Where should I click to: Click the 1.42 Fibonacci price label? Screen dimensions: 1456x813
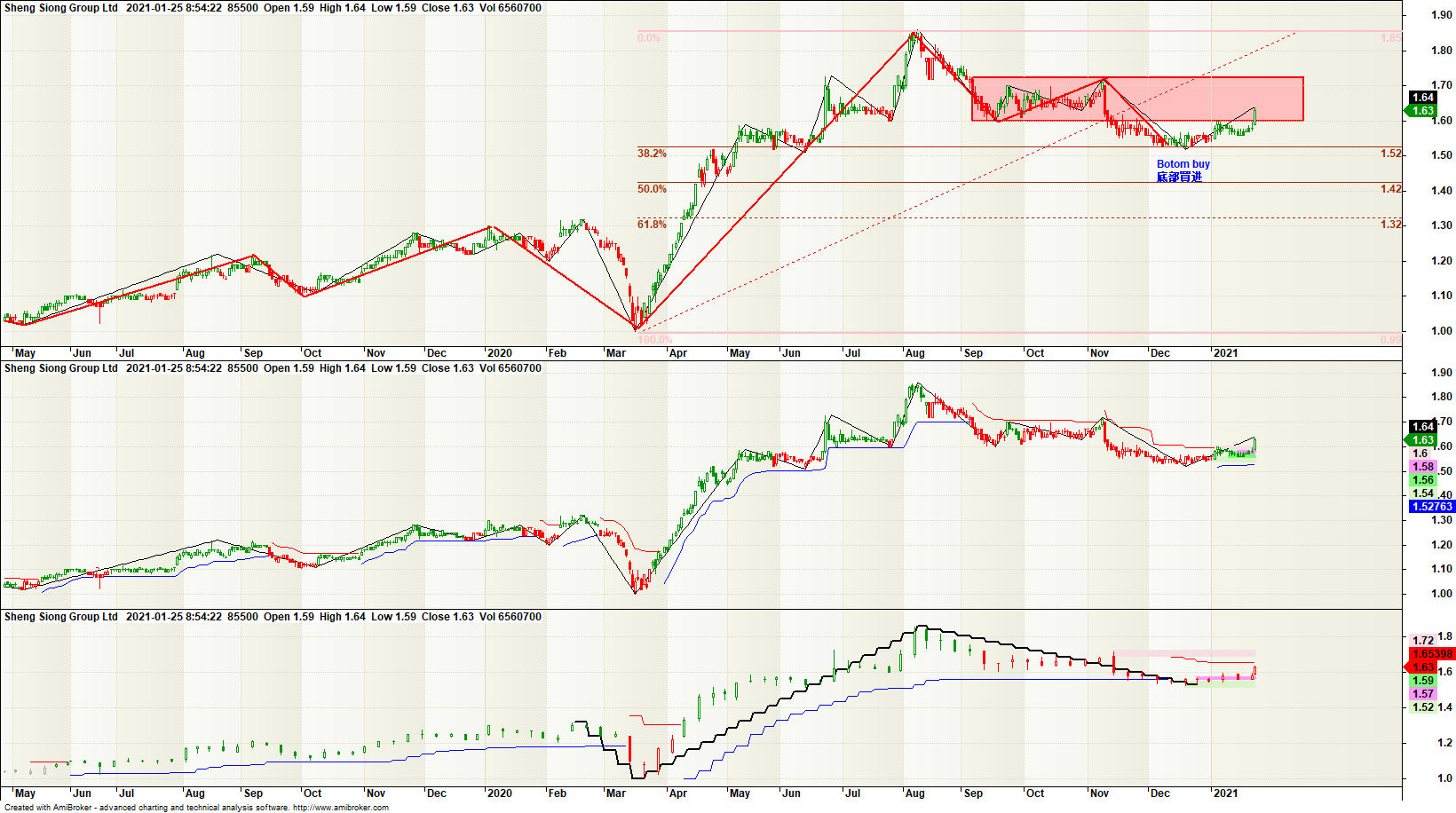[1391, 189]
